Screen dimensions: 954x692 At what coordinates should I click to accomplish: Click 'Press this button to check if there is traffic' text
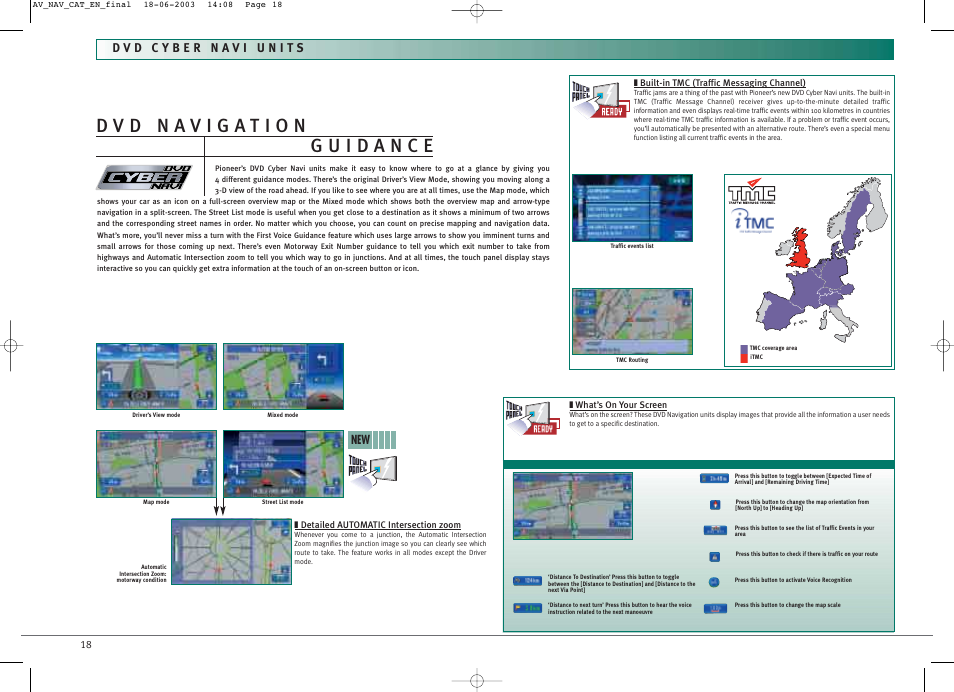point(807,554)
